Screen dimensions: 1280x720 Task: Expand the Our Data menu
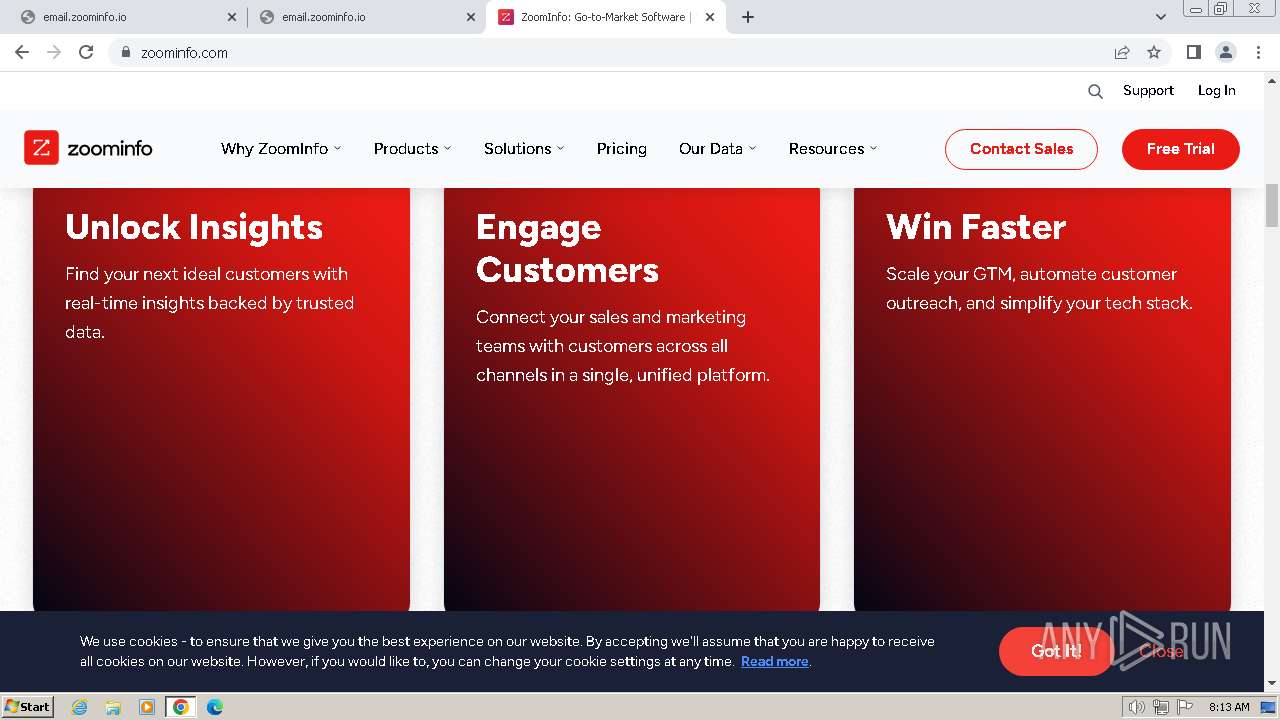[x=717, y=148]
